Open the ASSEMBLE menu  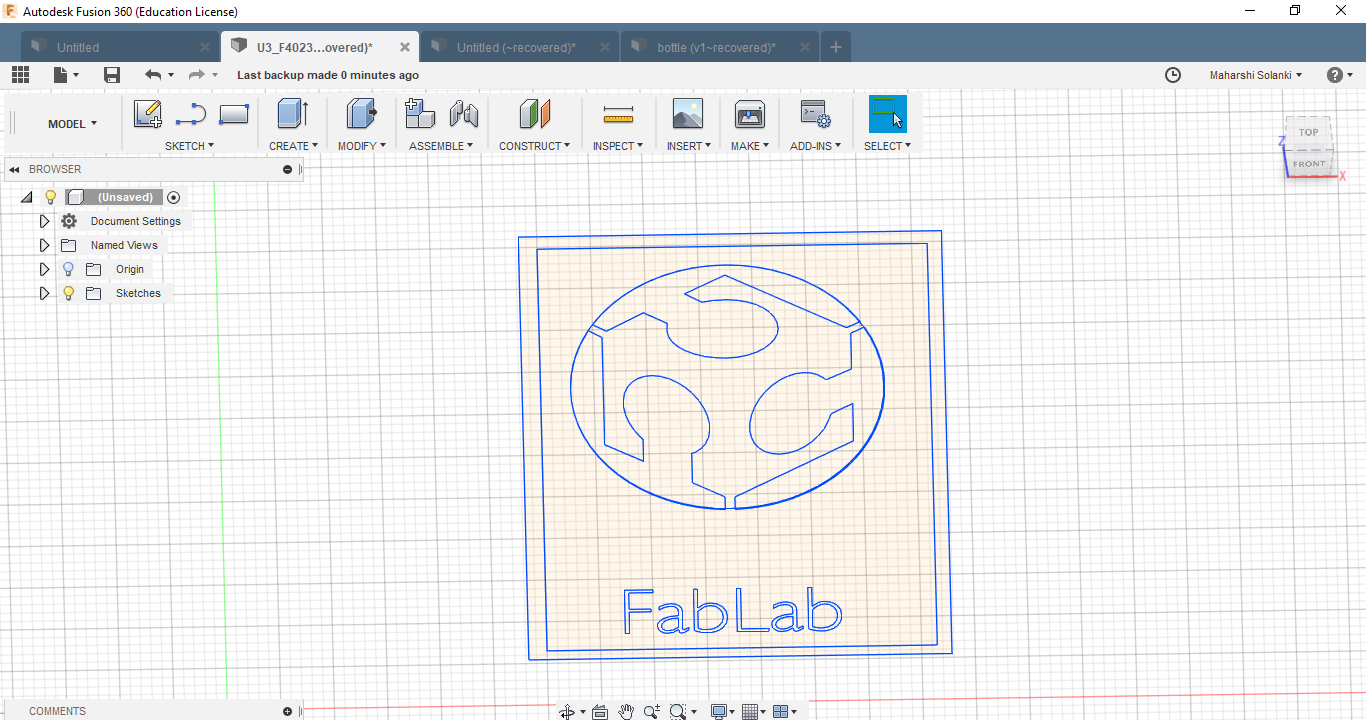click(x=441, y=146)
